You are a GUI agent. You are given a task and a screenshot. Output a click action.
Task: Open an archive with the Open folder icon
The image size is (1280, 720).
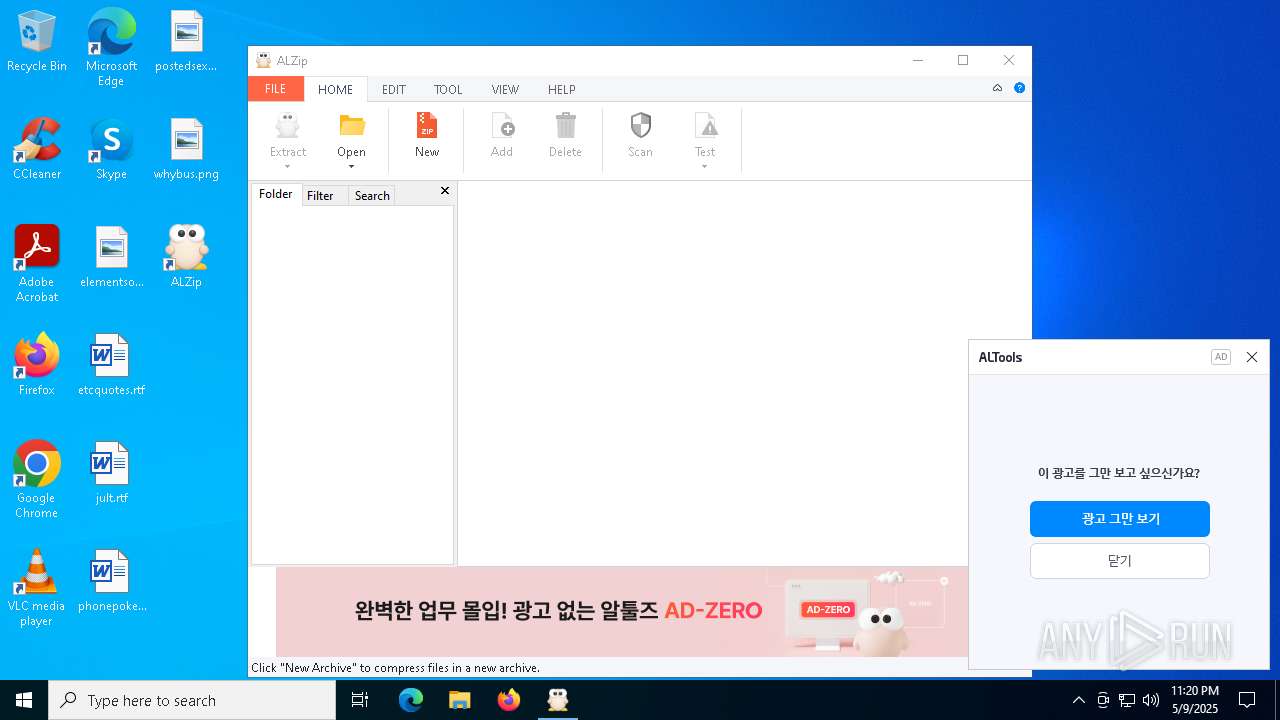coord(351,126)
